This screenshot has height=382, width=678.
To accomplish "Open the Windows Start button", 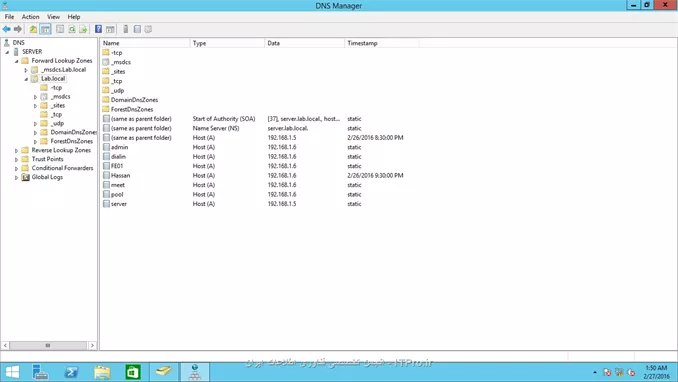I will [12, 372].
